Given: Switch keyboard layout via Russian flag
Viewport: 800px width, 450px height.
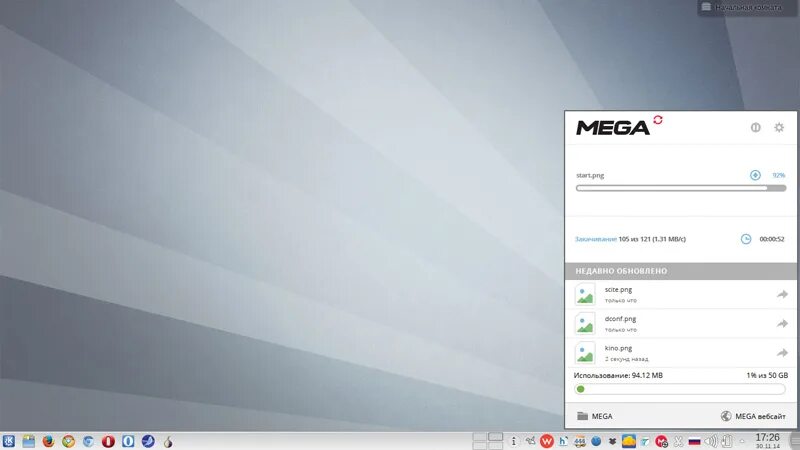Looking at the screenshot, I should pos(694,441).
